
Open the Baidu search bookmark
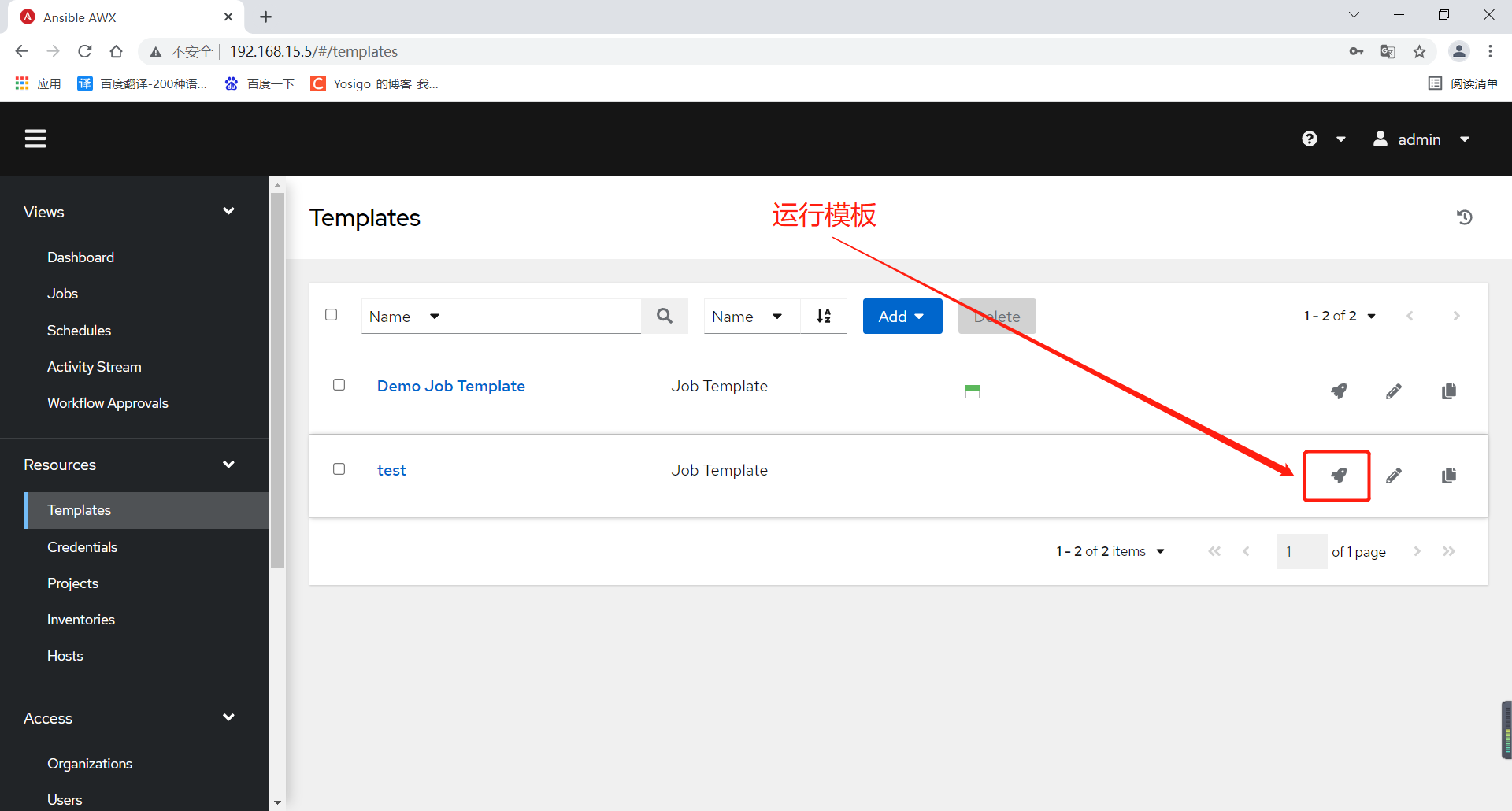pos(259,83)
